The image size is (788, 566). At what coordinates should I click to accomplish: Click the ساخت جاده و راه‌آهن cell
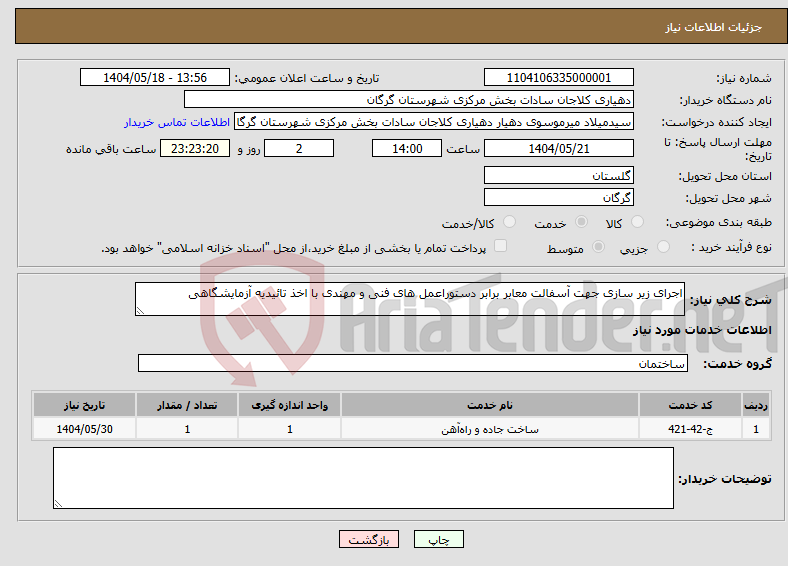(x=490, y=429)
